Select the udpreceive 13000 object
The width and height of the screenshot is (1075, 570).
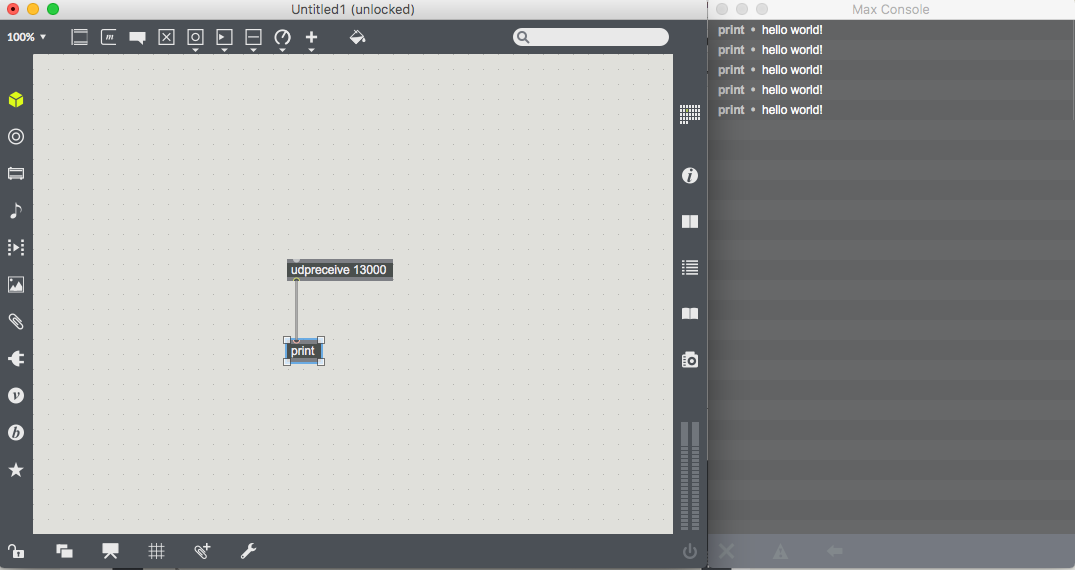(339, 270)
